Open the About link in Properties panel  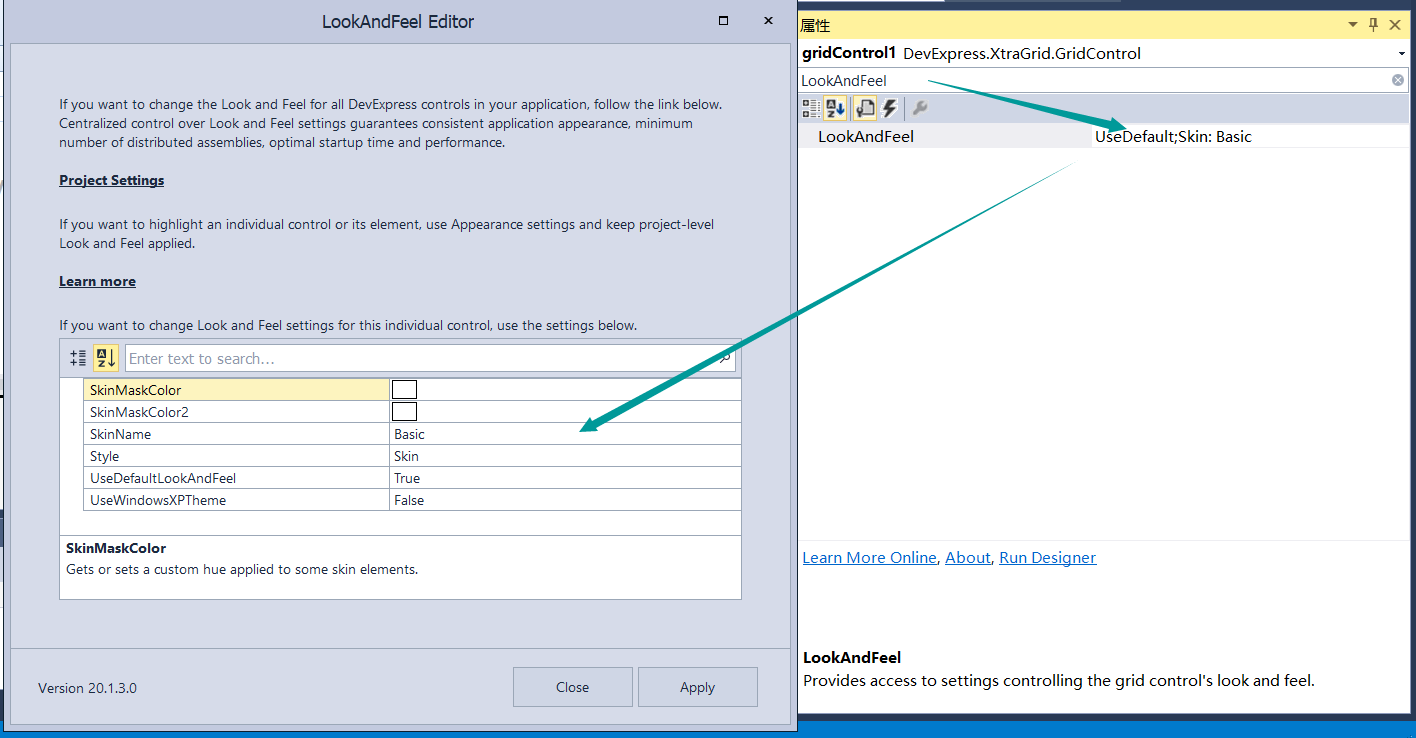click(967, 558)
